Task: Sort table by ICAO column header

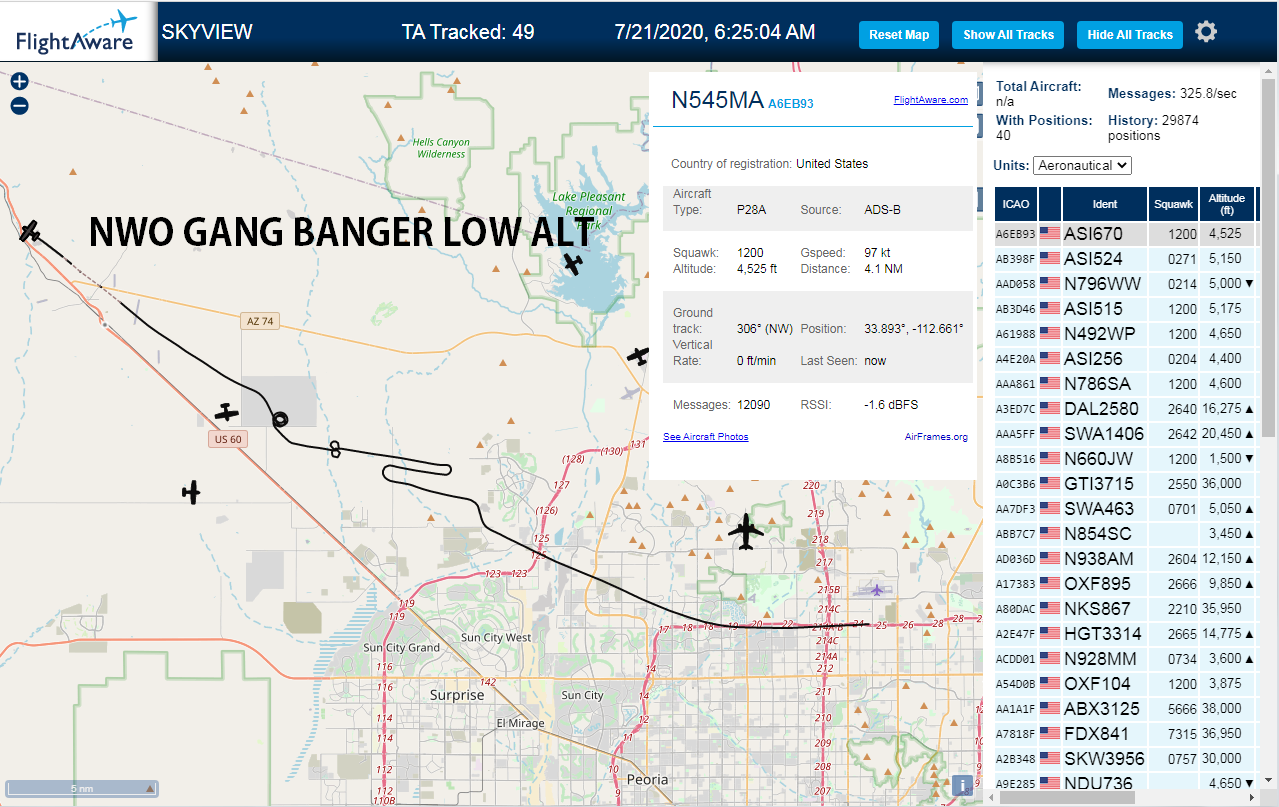Action: point(1016,204)
